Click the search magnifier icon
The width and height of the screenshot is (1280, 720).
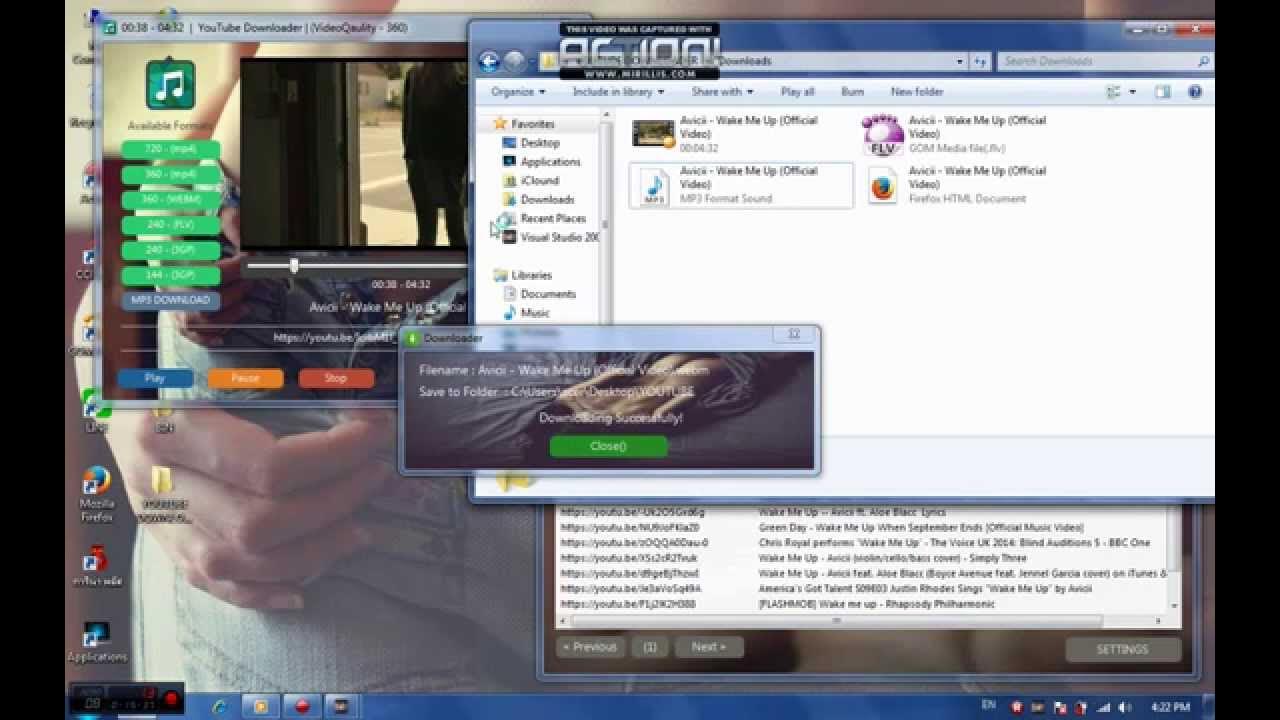[x=1203, y=61]
